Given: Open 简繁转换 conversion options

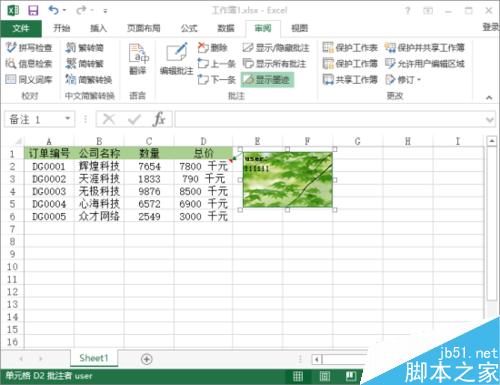Looking at the screenshot, I should point(88,79).
